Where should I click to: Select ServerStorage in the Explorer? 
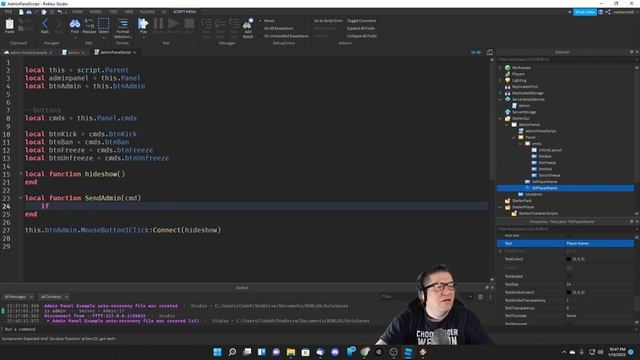[524, 112]
